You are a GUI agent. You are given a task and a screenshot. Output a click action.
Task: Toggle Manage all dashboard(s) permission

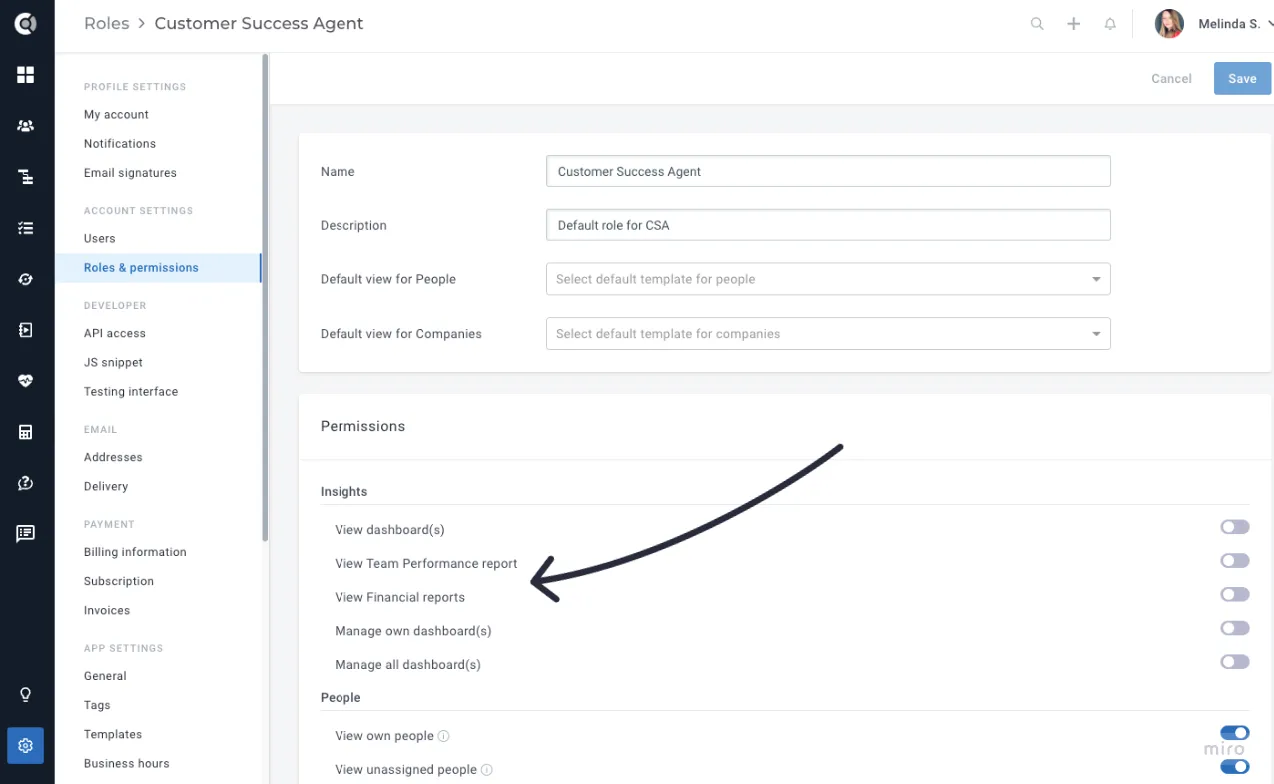point(1235,662)
